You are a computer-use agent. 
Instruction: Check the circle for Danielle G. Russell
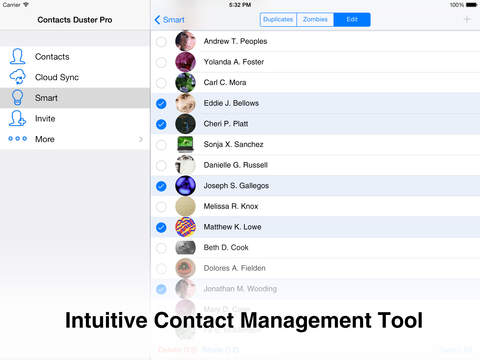click(x=161, y=165)
